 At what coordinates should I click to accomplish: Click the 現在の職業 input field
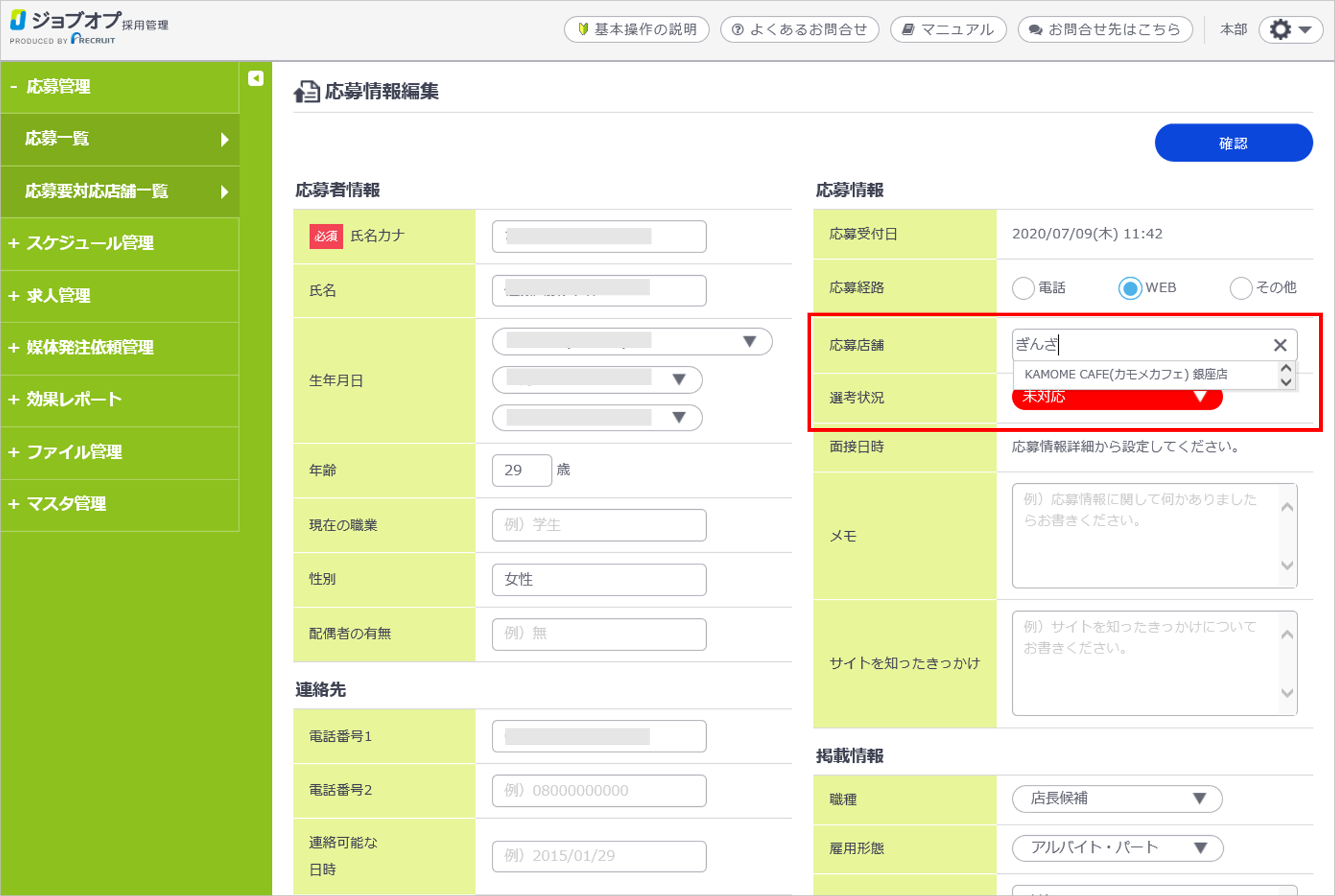click(599, 525)
